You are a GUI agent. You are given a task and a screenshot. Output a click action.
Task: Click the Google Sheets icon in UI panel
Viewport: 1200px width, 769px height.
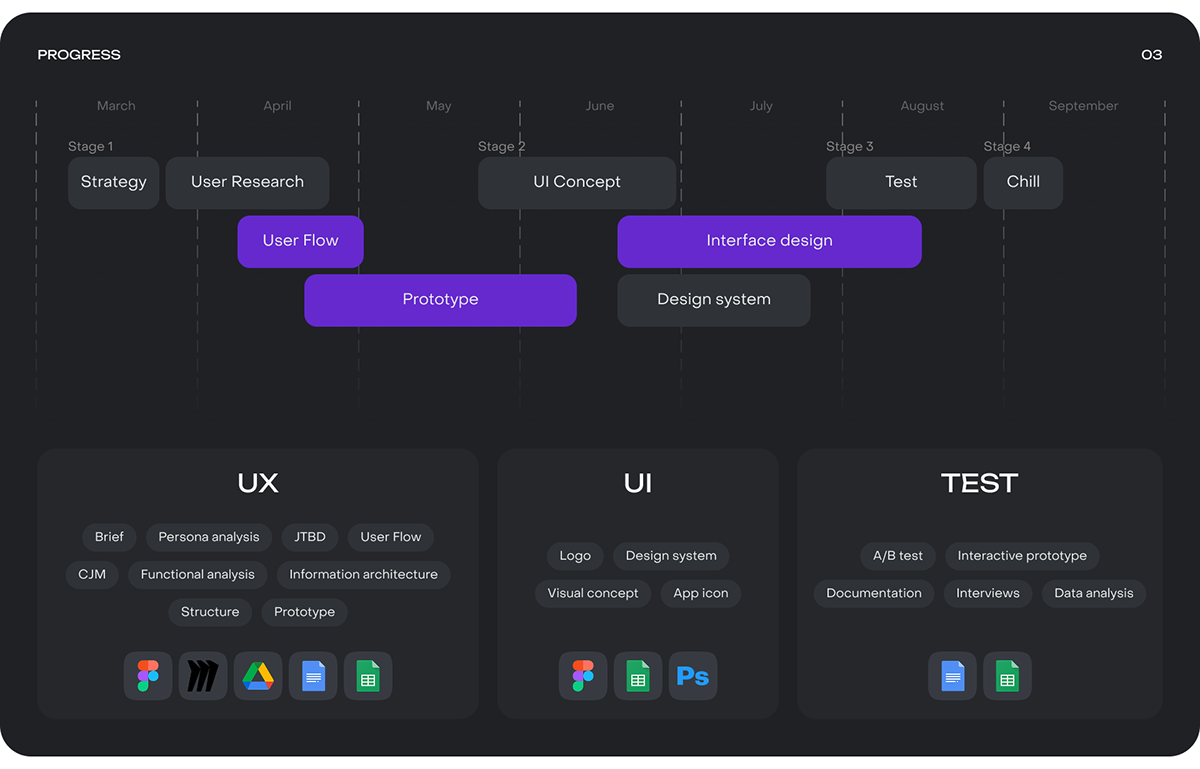(x=637, y=676)
